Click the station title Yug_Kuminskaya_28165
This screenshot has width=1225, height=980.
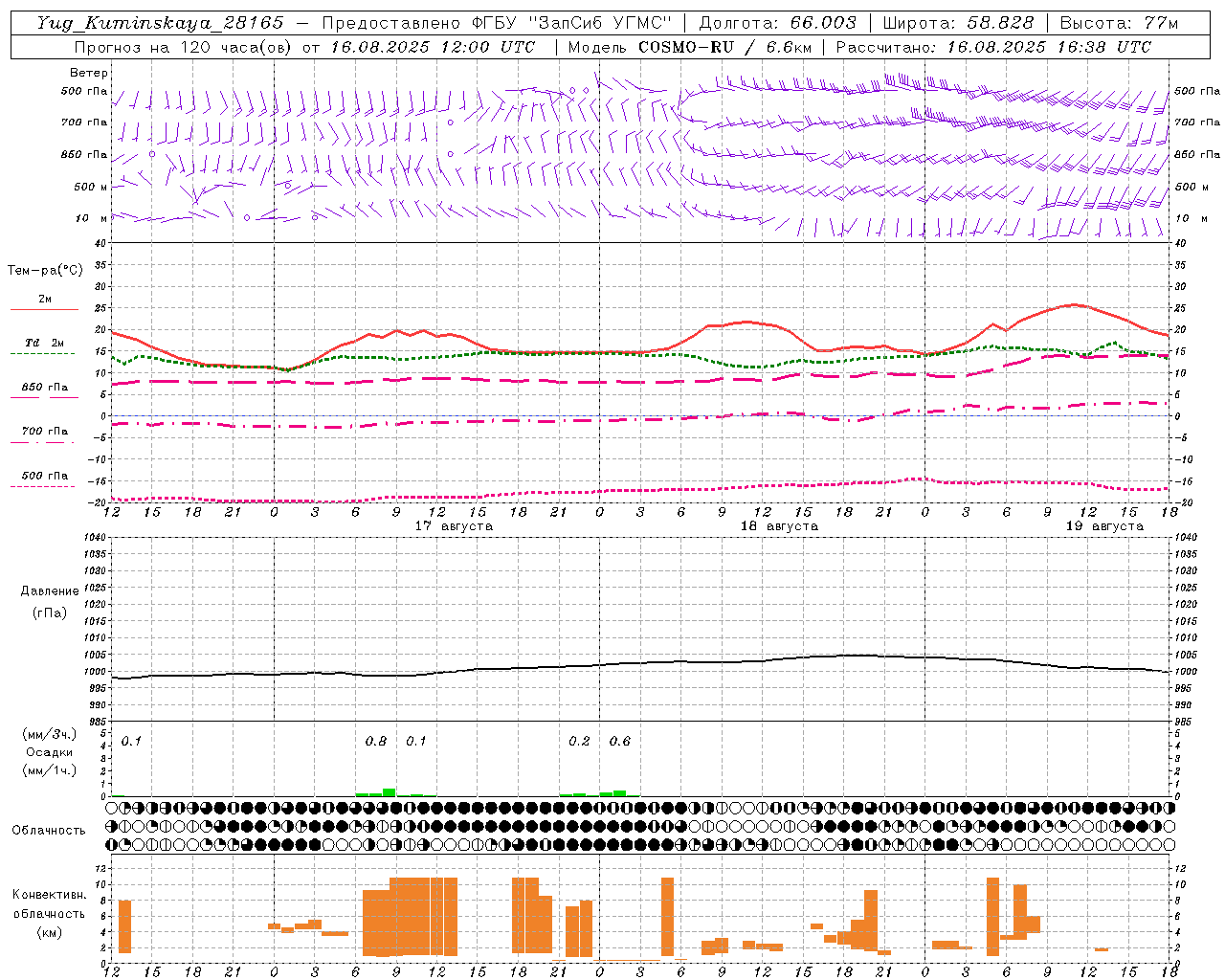161,23
